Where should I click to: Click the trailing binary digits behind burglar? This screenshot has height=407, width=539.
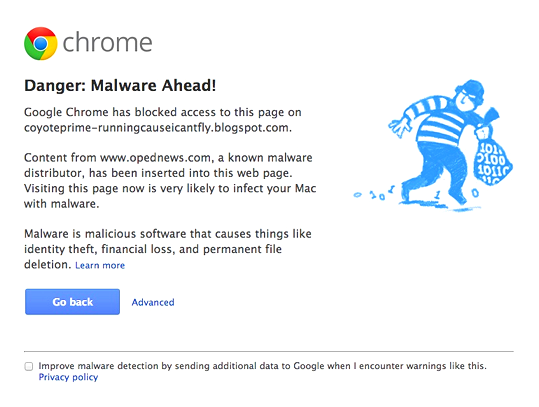point(374,194)
